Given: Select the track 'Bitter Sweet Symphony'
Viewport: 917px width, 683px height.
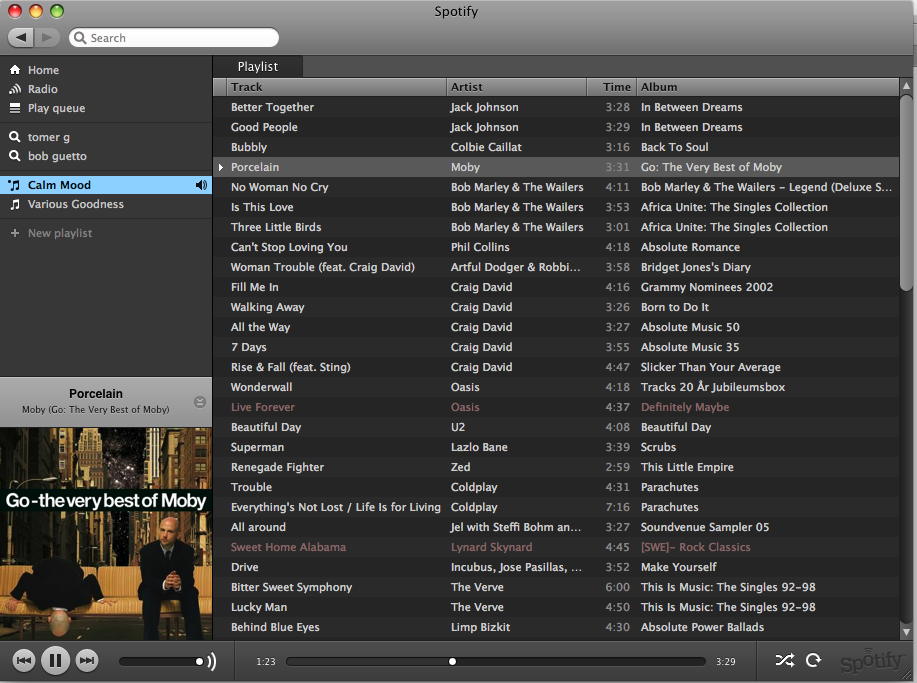Looking at the screenshot, I should click(291, 587).
